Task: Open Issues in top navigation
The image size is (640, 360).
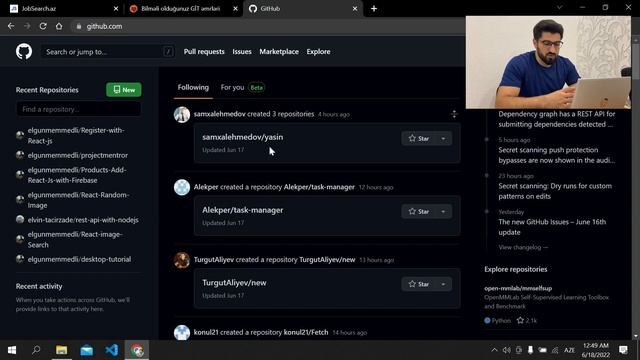Action: pos(242,52)
